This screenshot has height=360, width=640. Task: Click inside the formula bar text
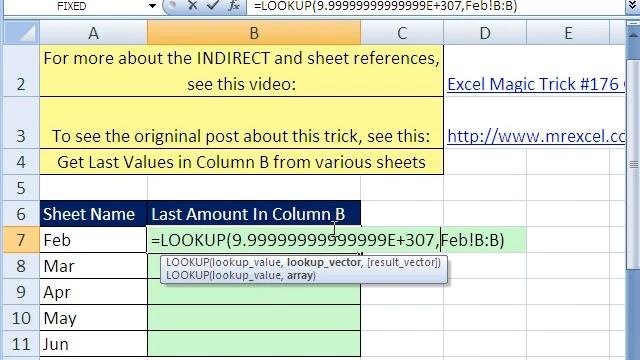click(x=385, y=6)
